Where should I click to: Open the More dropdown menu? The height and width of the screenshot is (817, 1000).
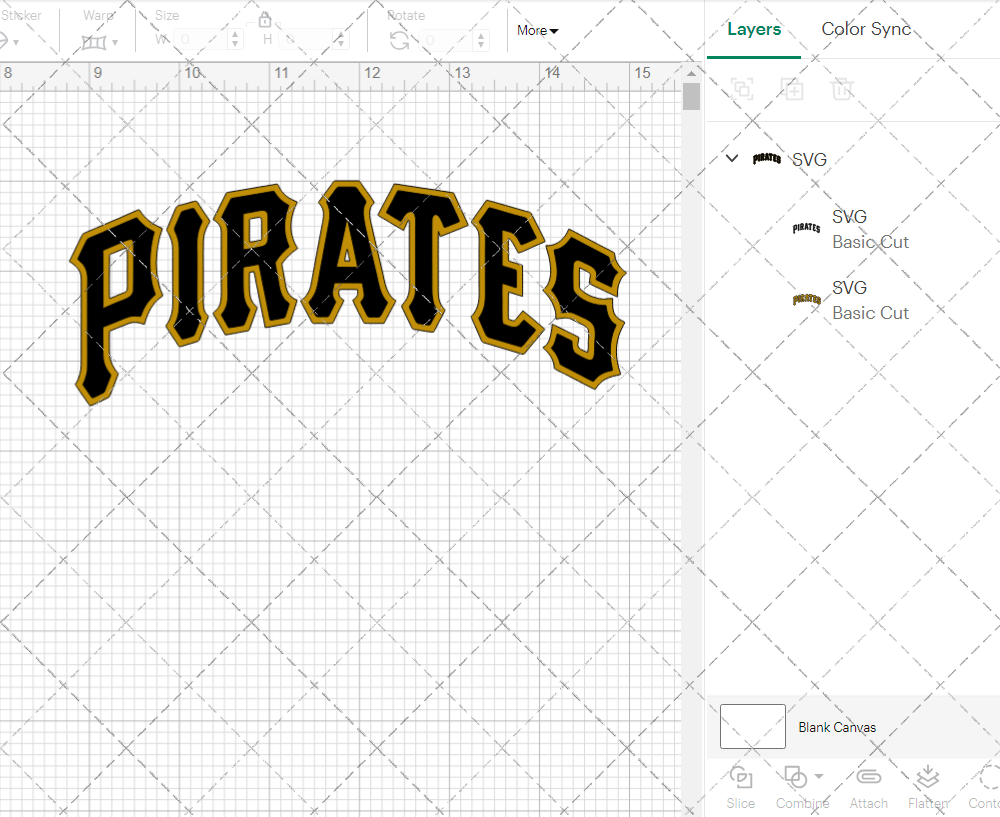pos(538,31)
